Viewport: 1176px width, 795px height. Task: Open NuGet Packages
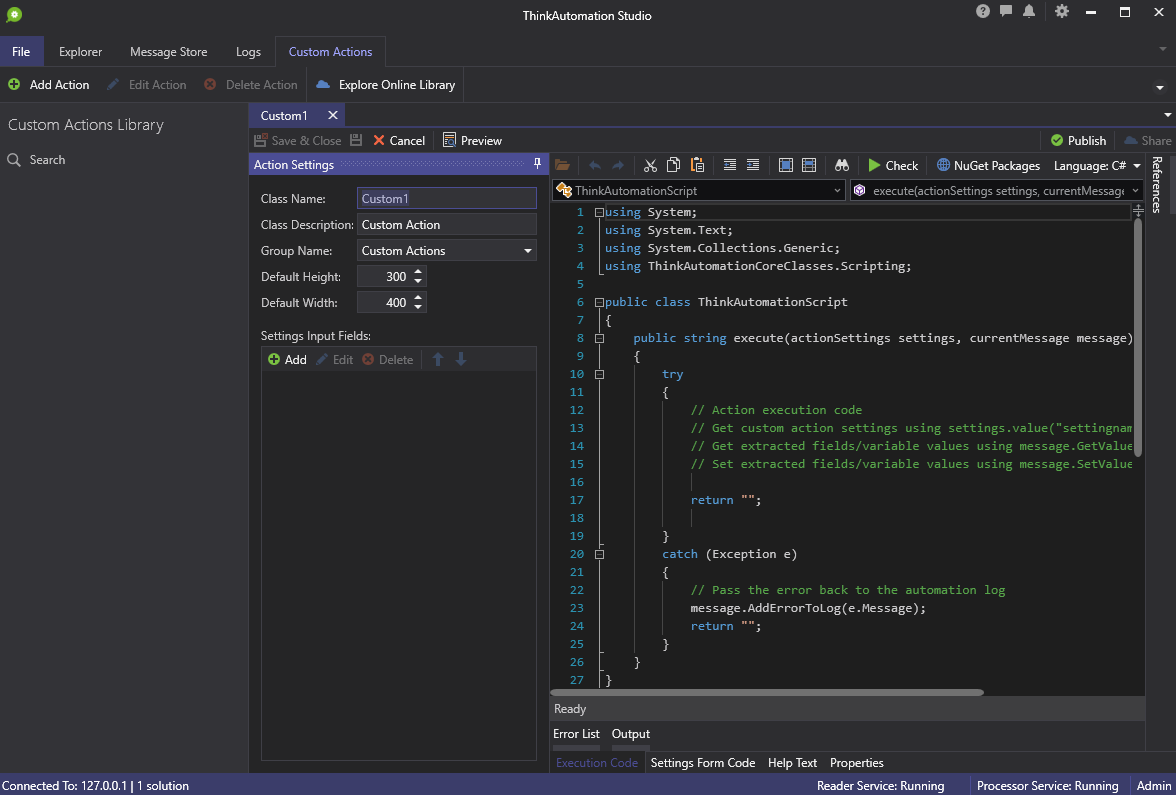[x=988, y=166]
